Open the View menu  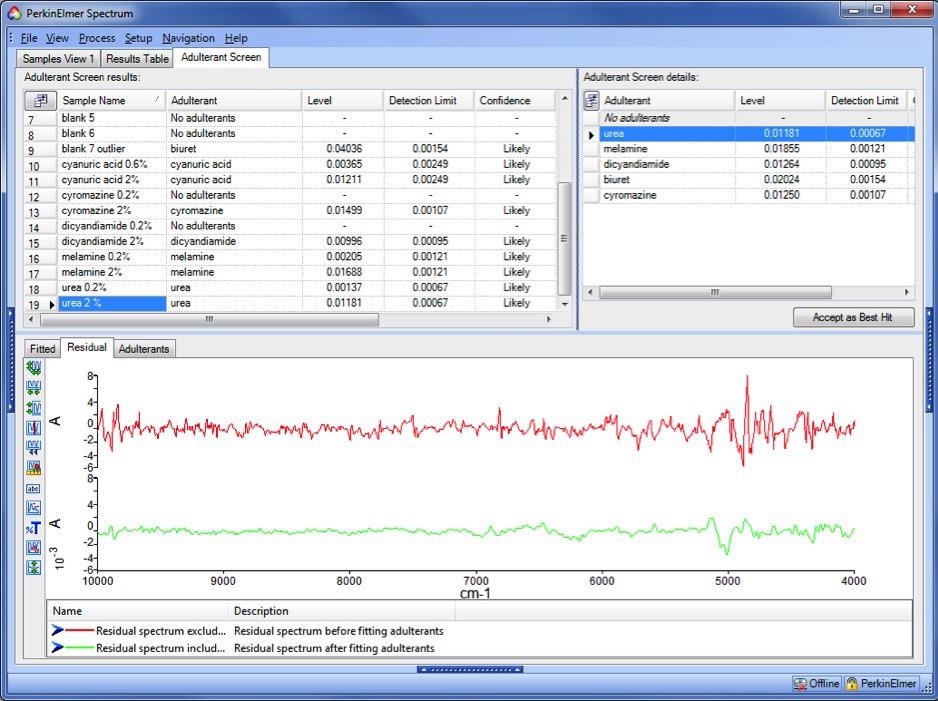click(x=57, y=38)
